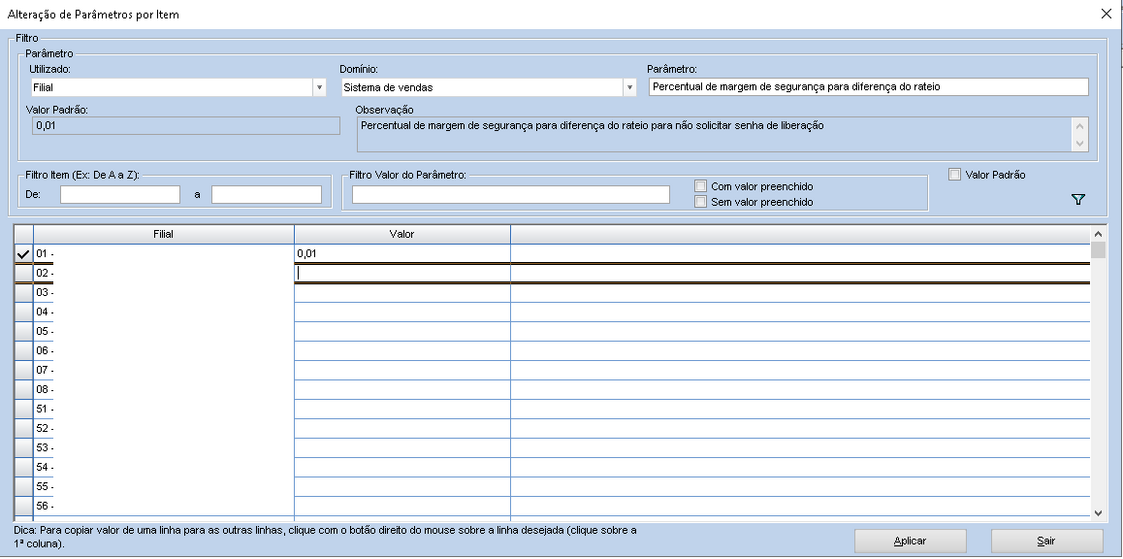1123x559 pixels.
Task: Select the row selector for filial 06
Action: 24,351
